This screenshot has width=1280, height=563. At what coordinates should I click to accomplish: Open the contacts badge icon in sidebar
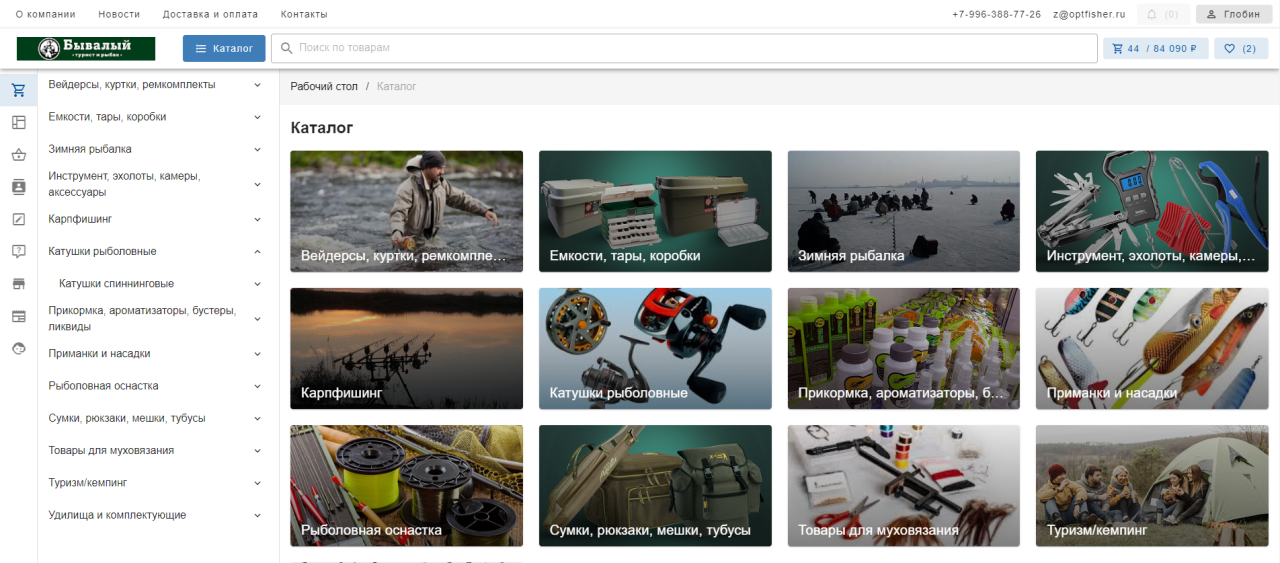pyautogui.click(x=18, y=187)
